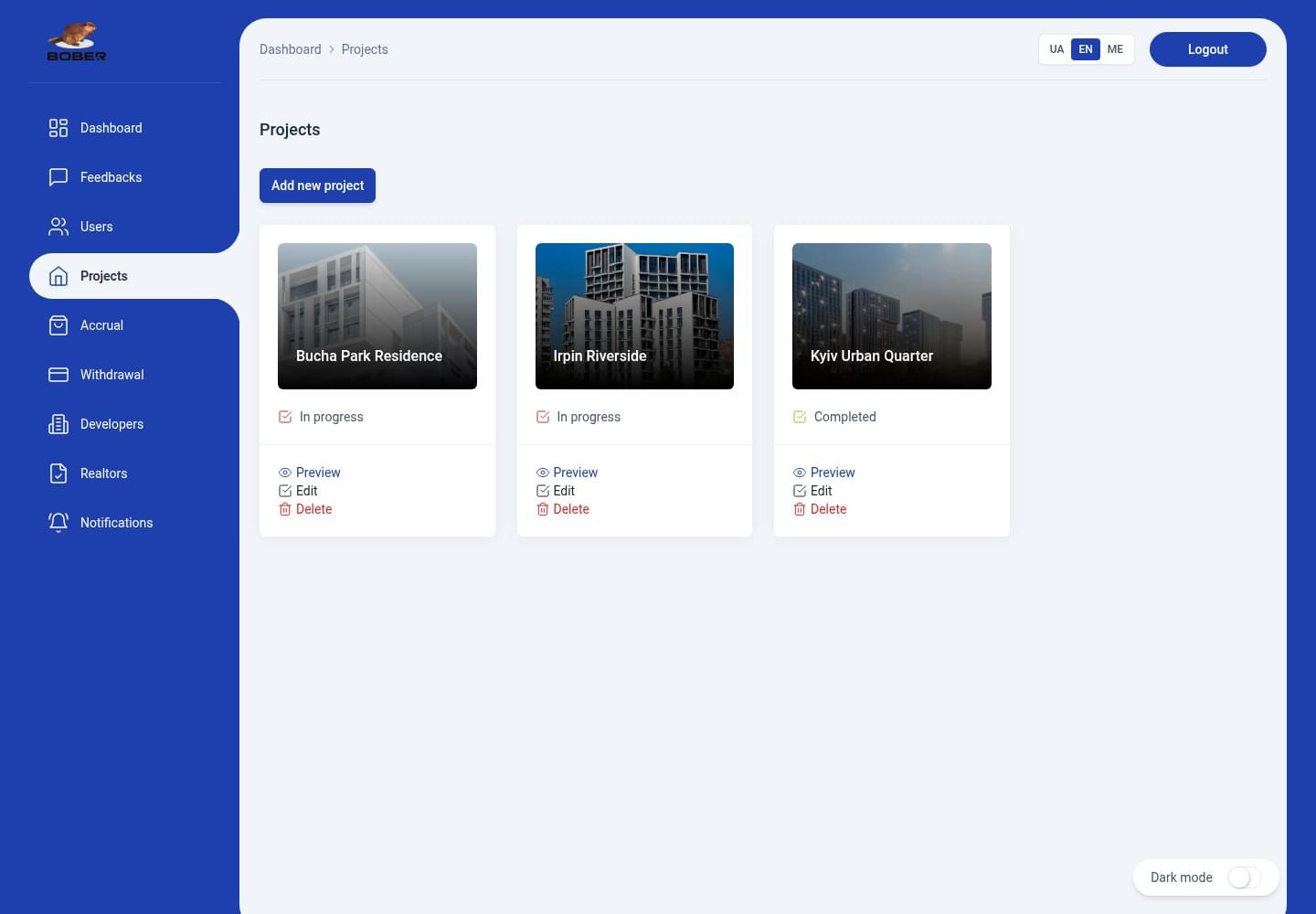Click the 'Completed' status text

pos(845,417)
